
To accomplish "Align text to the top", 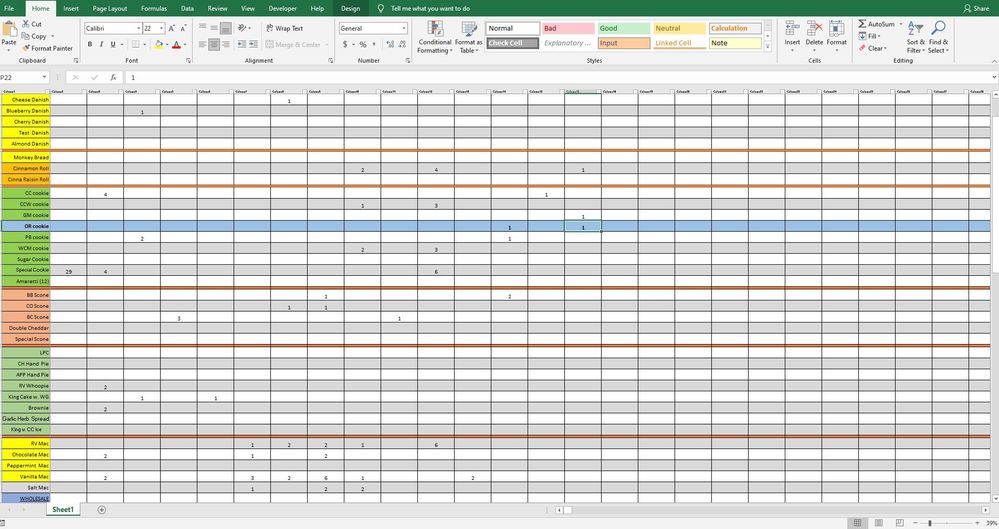I will (x=203, y=27).
